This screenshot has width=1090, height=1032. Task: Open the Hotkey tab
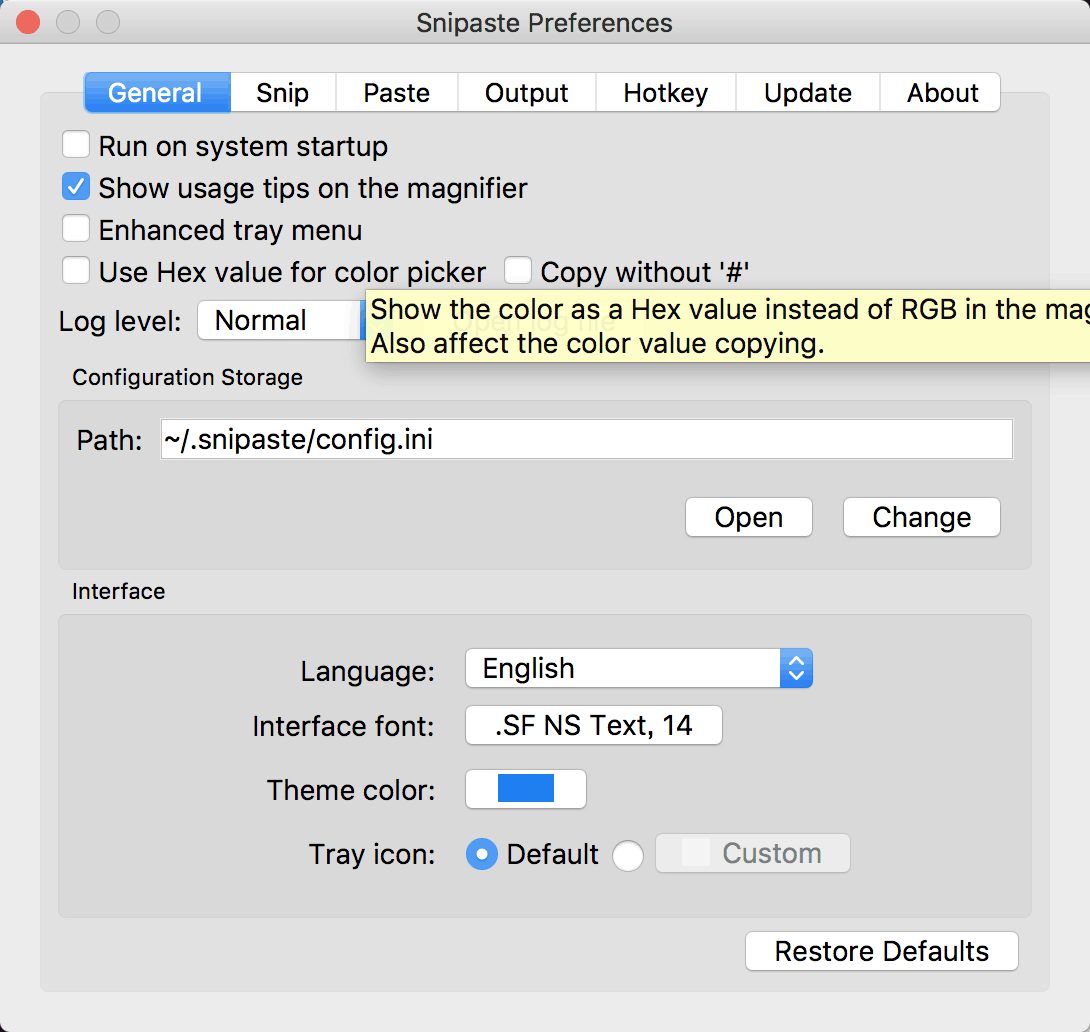coord(665,92)
